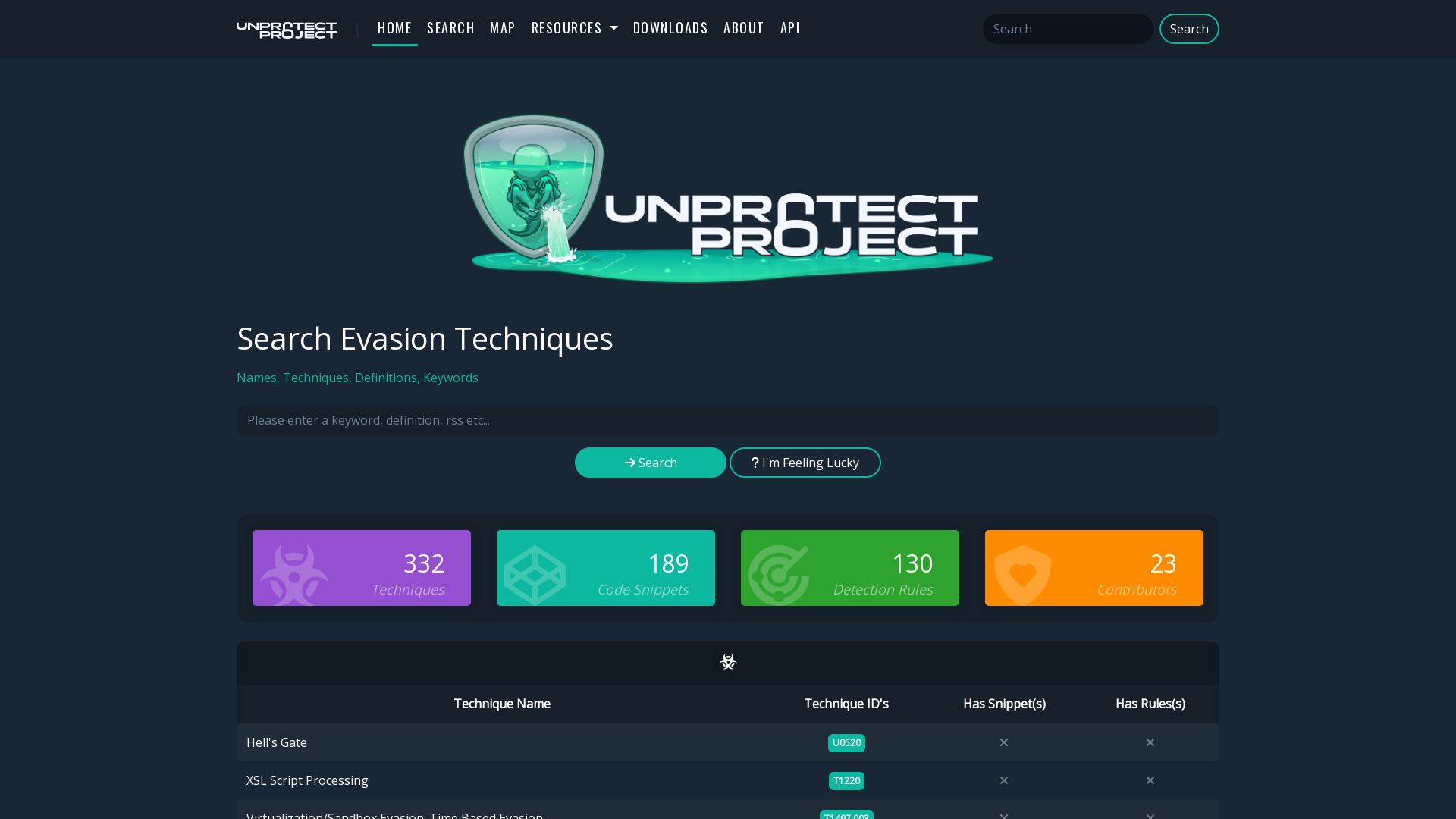Open the MAP navigation page

click(x=502, y=27)
